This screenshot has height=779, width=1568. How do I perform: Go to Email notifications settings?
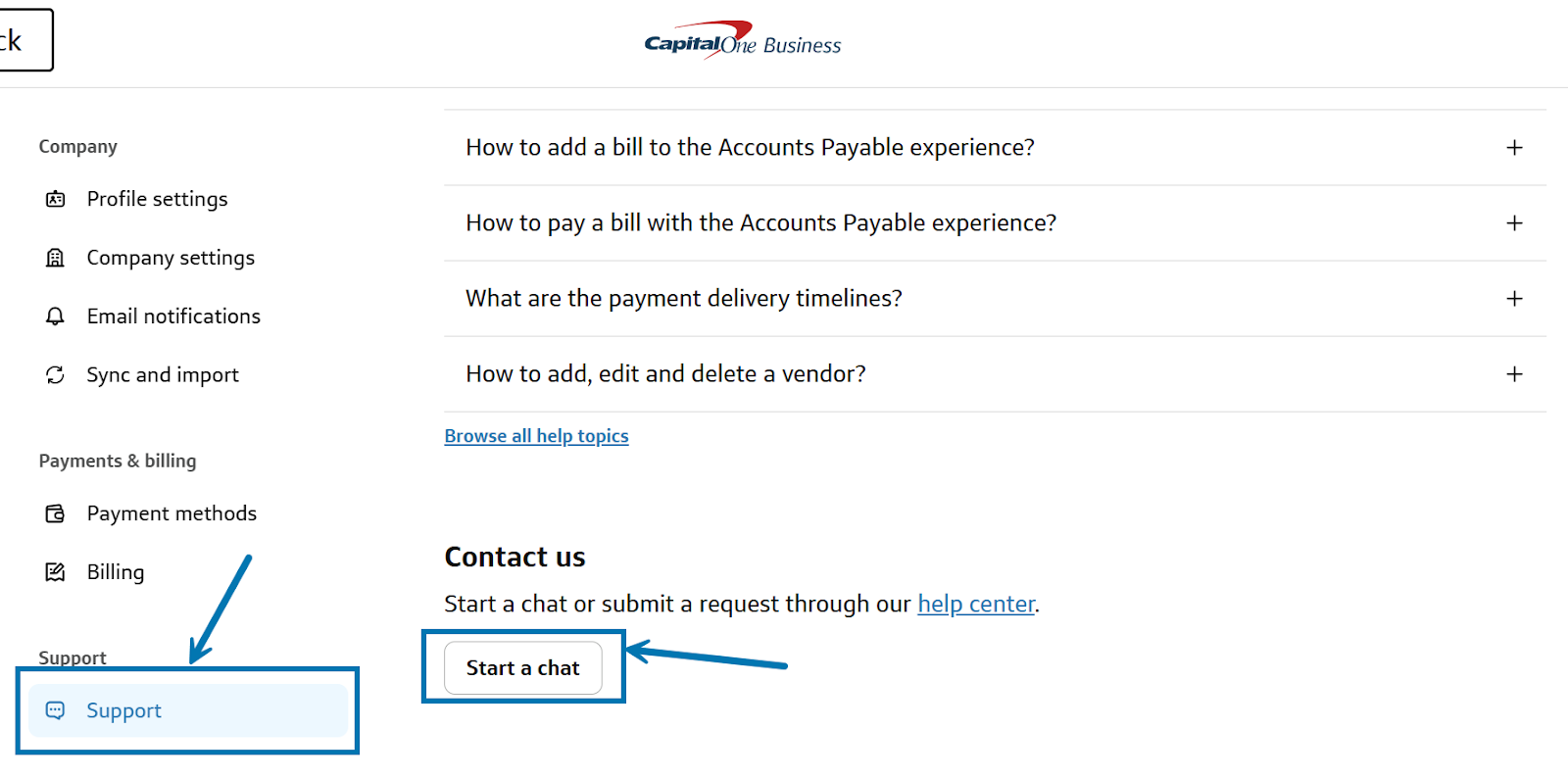[x=173, y=316]
